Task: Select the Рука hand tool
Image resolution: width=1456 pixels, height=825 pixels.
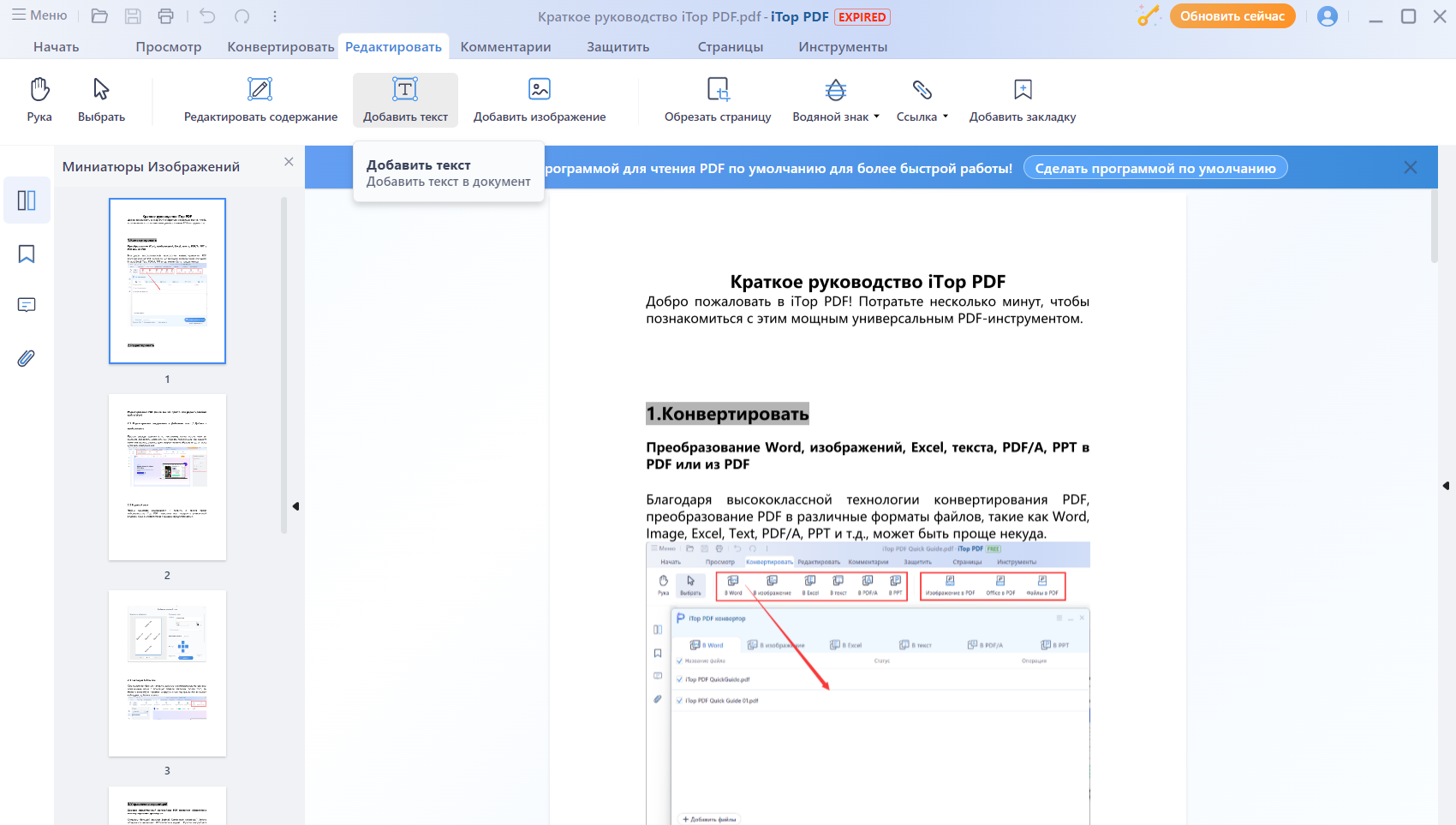Action: (39, 100)
